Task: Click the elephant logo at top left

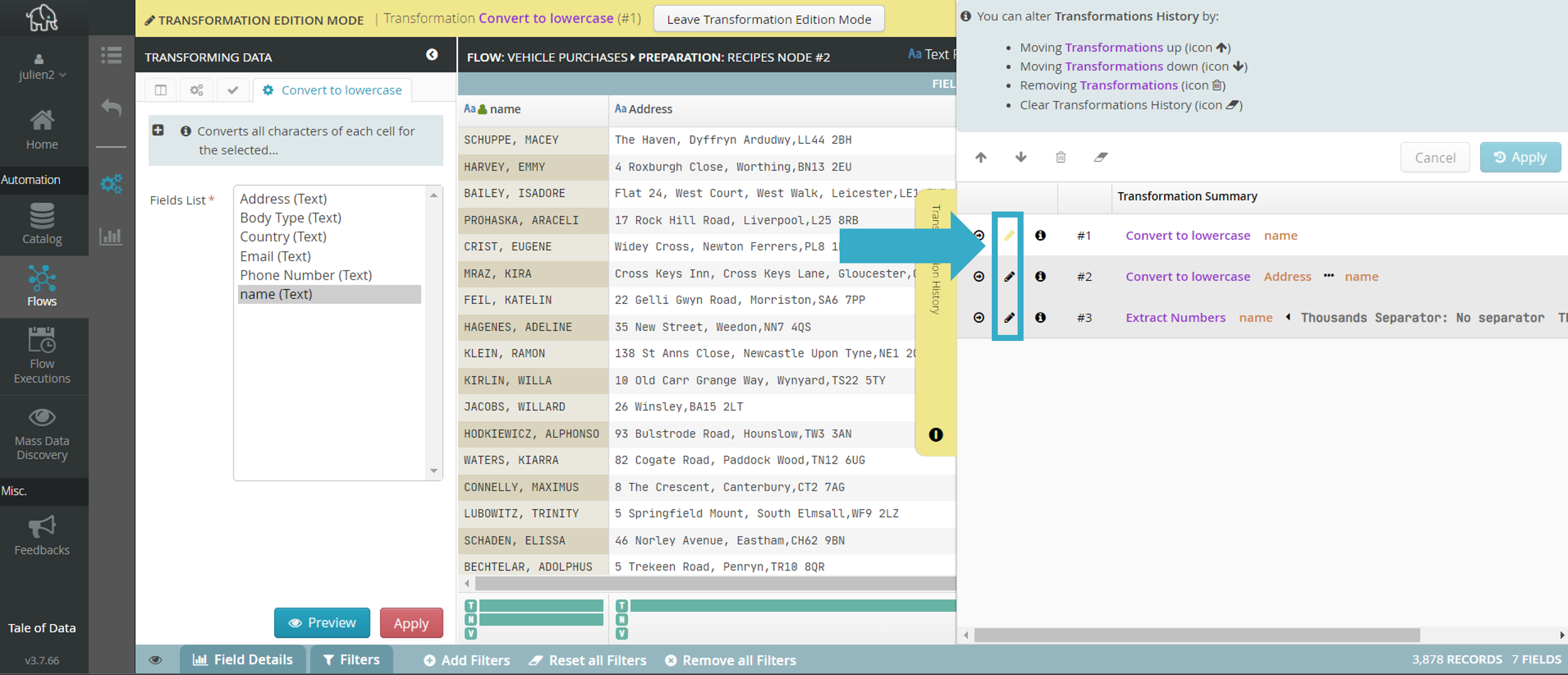Action: pyautogui.click(x=42, y=18)
